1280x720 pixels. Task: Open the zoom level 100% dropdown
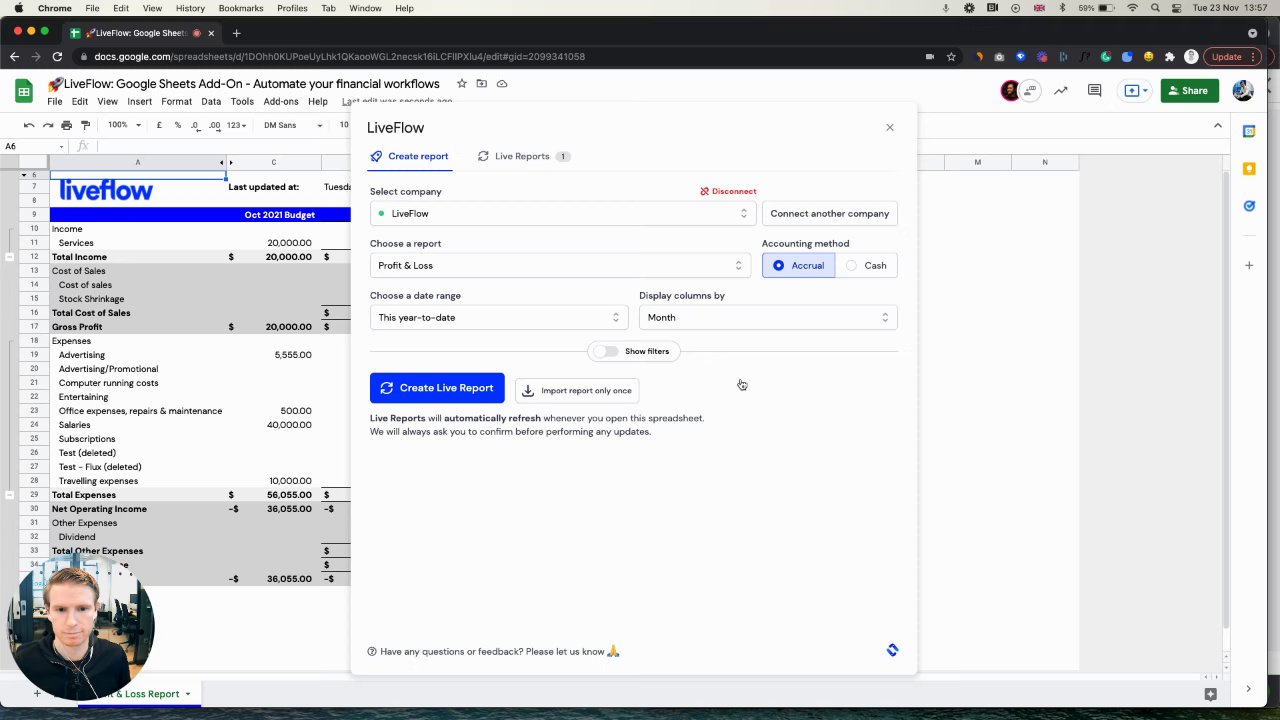click(124, 125)
